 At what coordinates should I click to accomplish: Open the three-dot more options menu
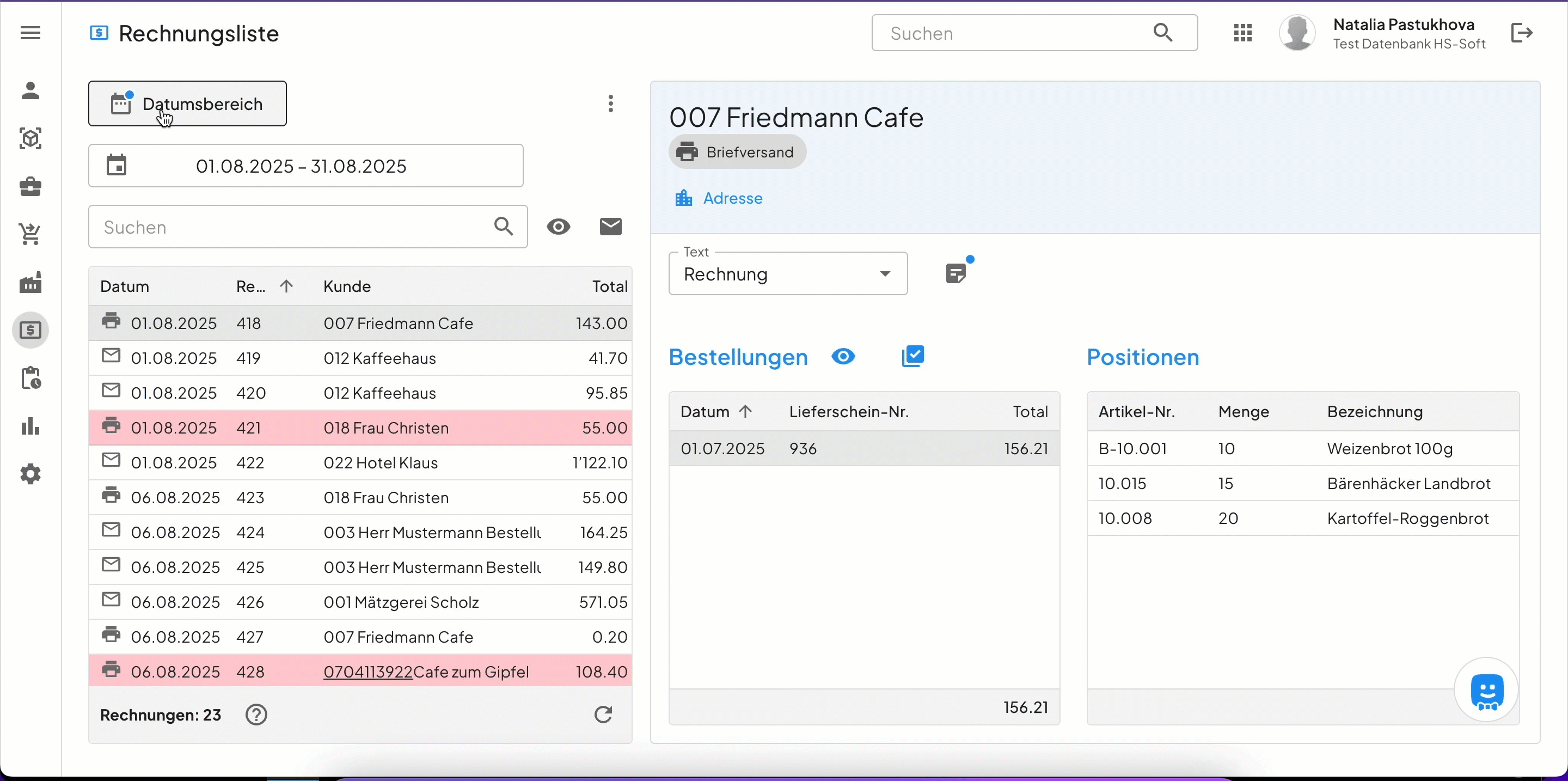610,103
